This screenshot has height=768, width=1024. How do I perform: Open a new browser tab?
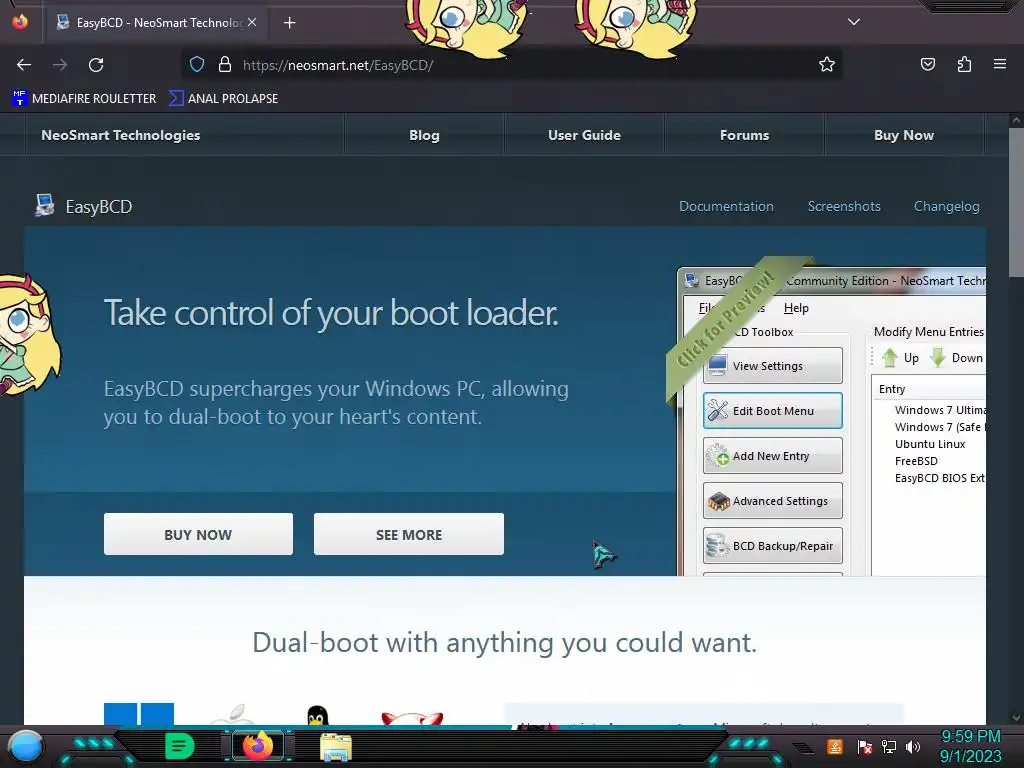tap(289, 23)
